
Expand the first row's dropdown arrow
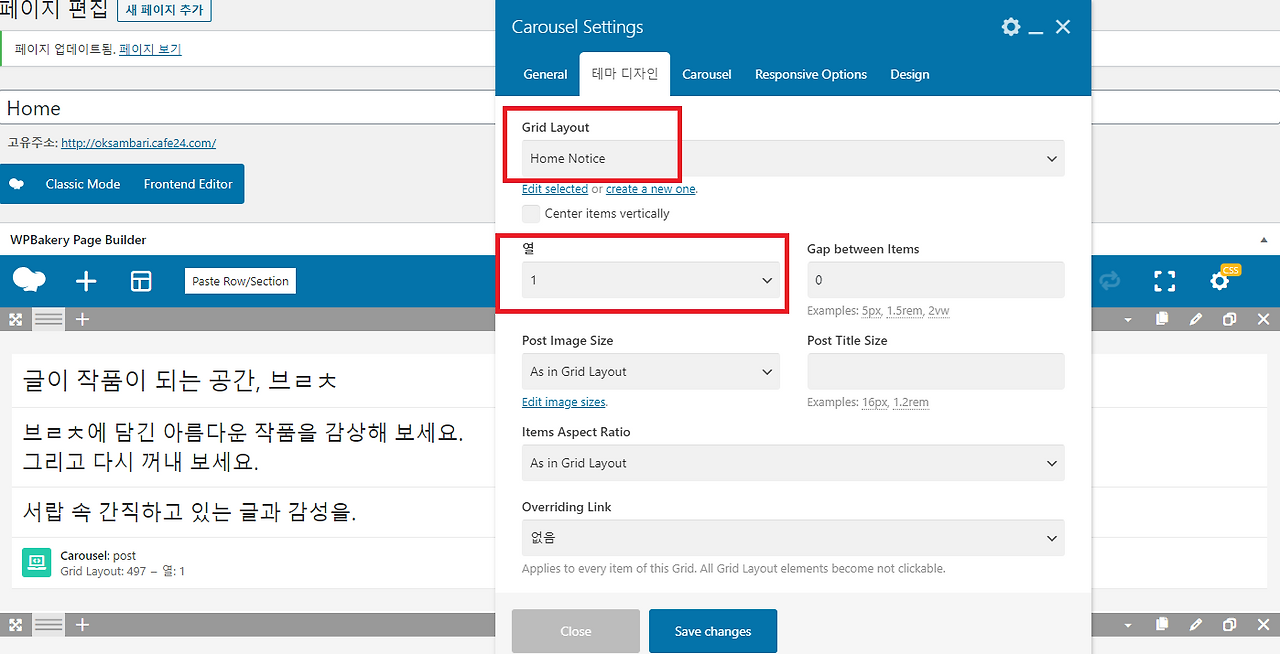tap(1128, 320)
